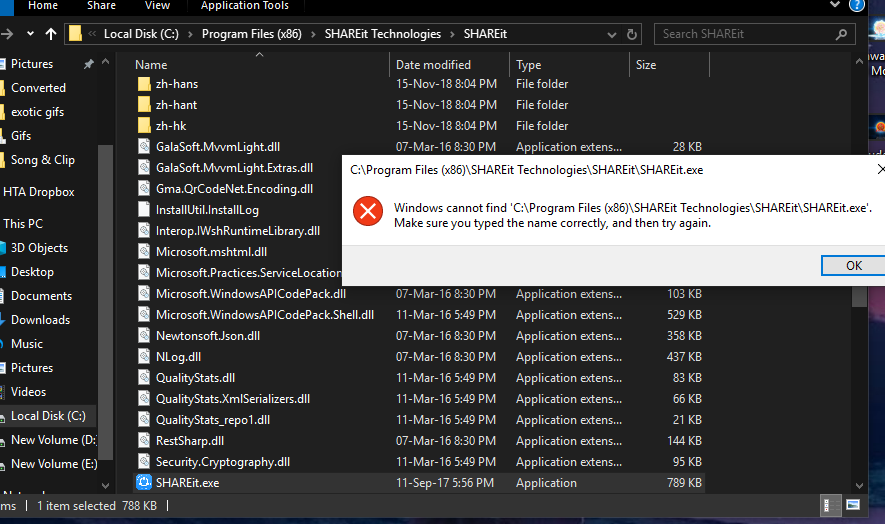This screenshot has height=524, width=885.
Task: Select Newtonsoft.Json.dll file icon
Action: coord(144,336)
